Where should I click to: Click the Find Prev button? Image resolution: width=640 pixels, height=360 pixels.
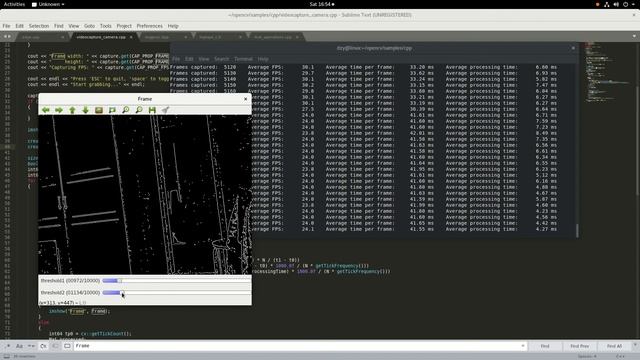[580, 346]
